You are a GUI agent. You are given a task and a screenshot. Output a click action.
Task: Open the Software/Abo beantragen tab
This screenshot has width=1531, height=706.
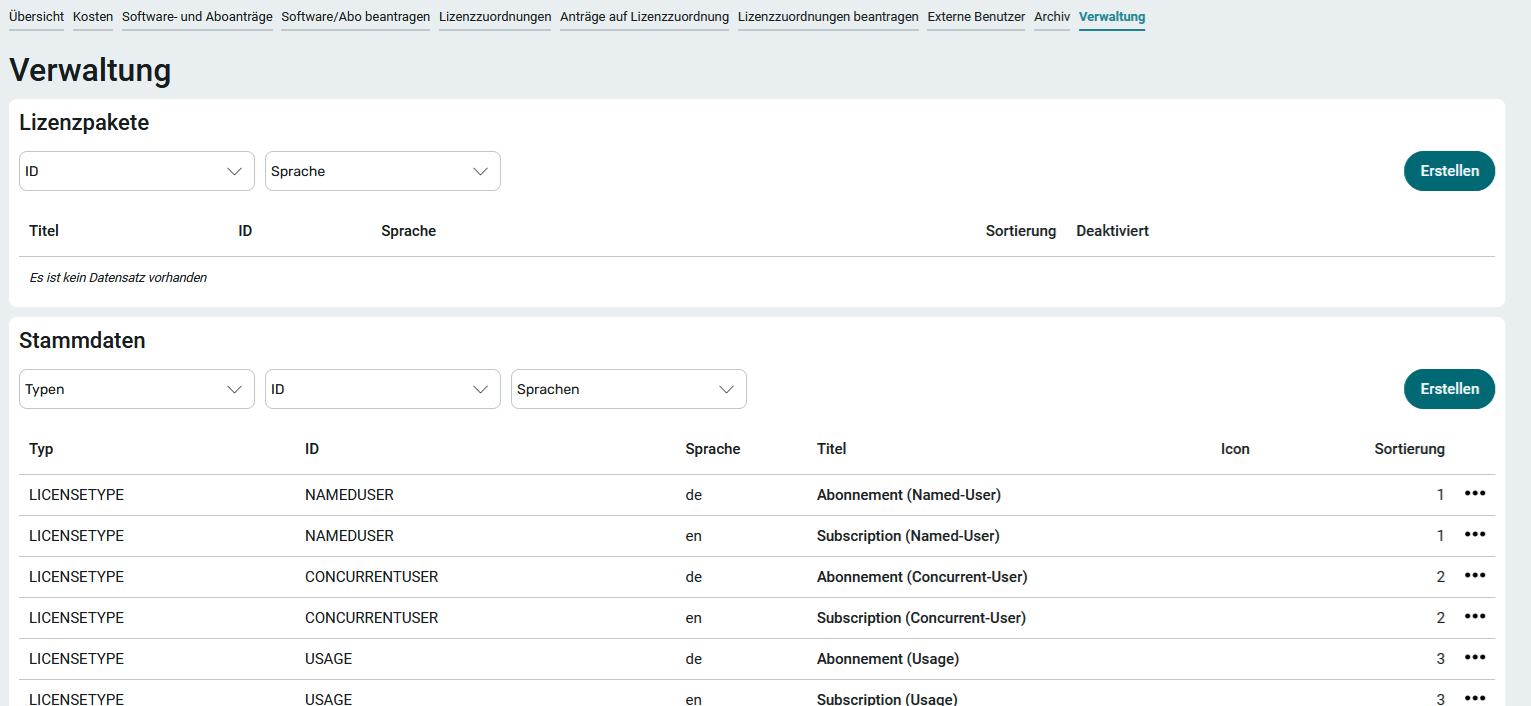(x=355, y=17)
